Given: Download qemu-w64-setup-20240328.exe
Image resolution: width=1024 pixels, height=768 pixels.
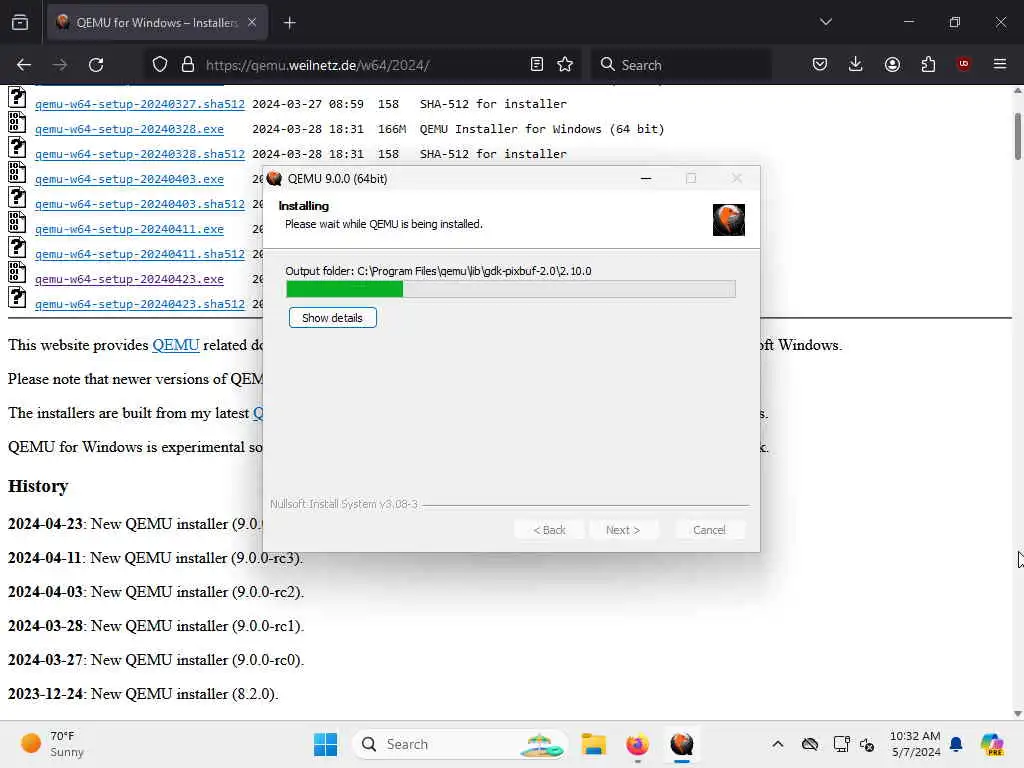Looking at the screenshot, I should tap(129, 129).
